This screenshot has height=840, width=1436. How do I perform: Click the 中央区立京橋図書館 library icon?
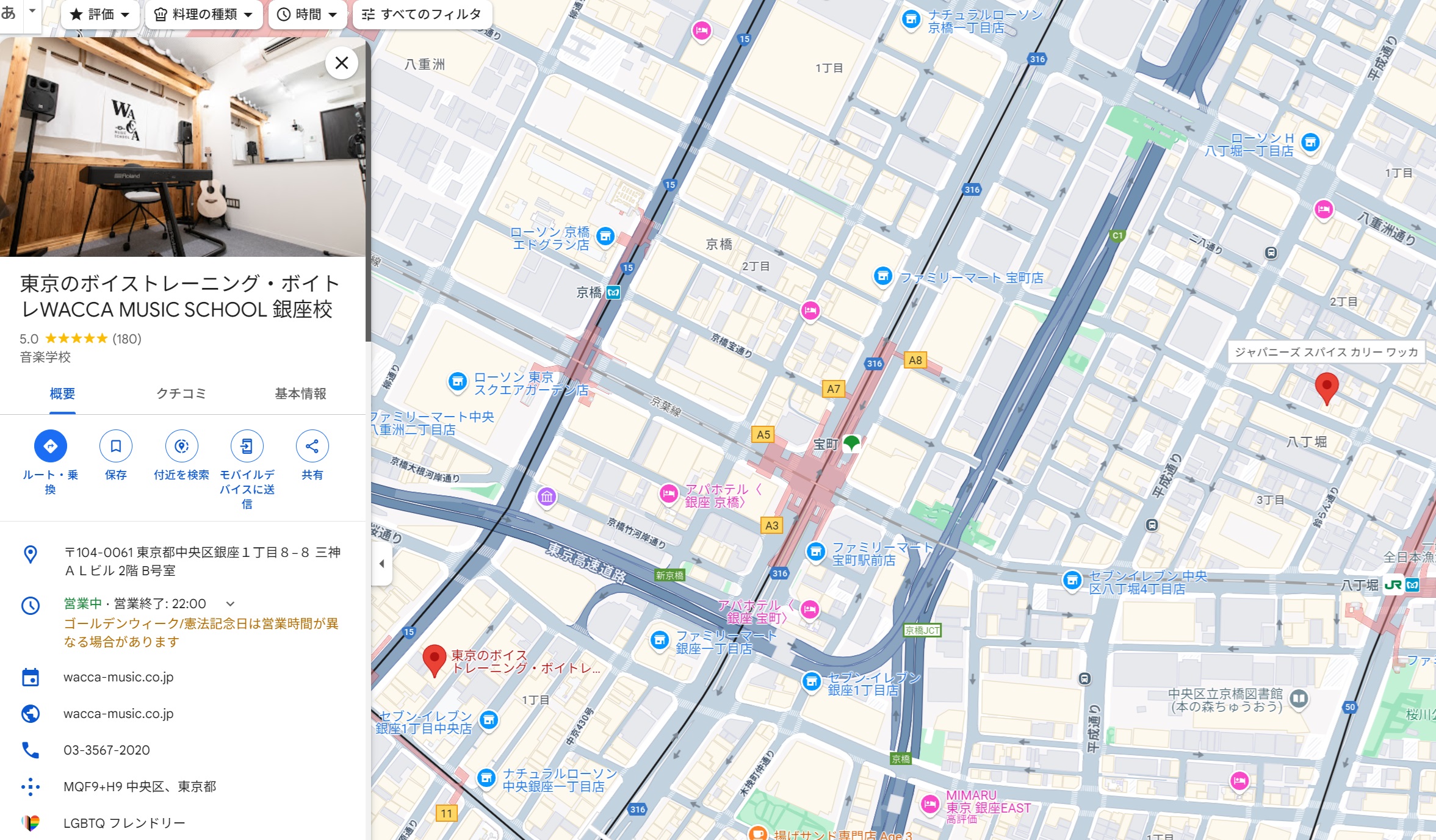pos(1299,698)
